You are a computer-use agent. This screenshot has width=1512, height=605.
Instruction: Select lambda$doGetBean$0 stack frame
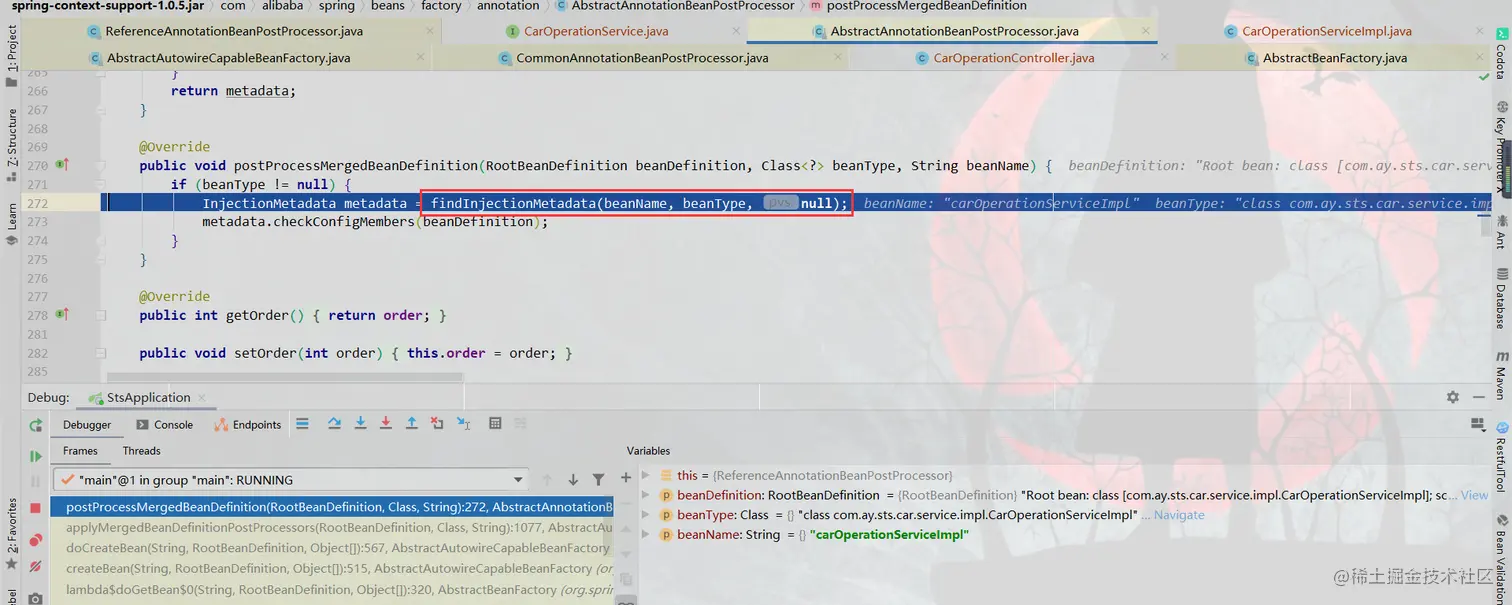coord(332,590)
